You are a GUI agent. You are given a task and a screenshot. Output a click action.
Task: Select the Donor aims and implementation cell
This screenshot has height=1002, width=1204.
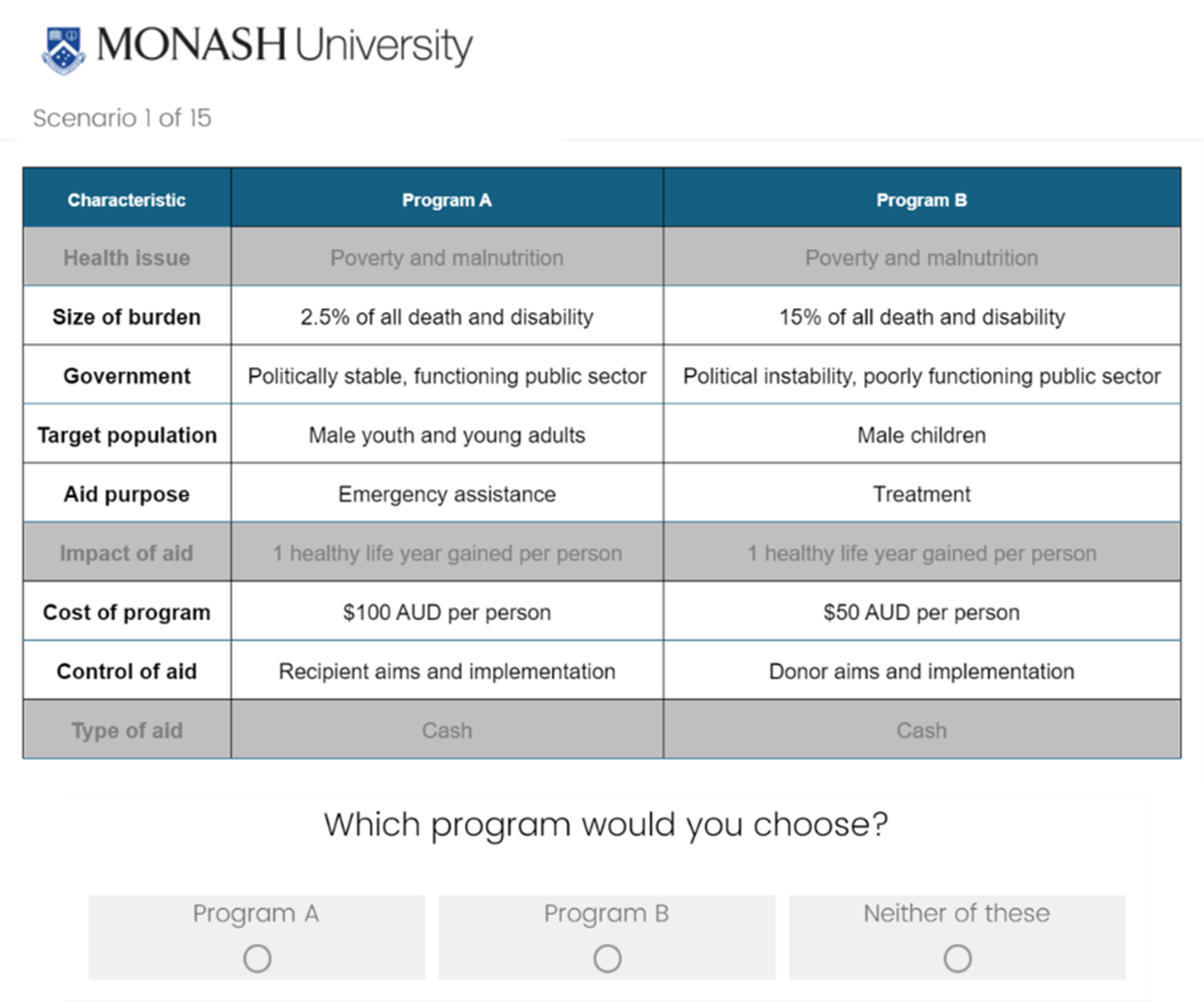921,672
